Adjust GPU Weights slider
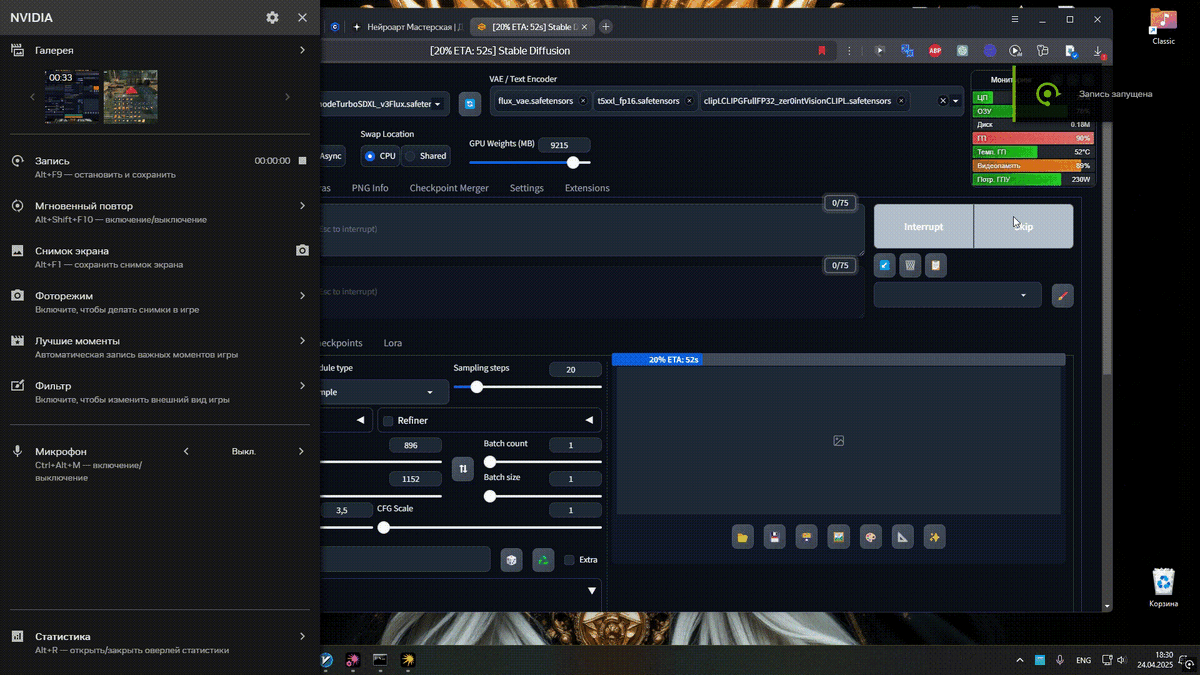 [530, 163]
